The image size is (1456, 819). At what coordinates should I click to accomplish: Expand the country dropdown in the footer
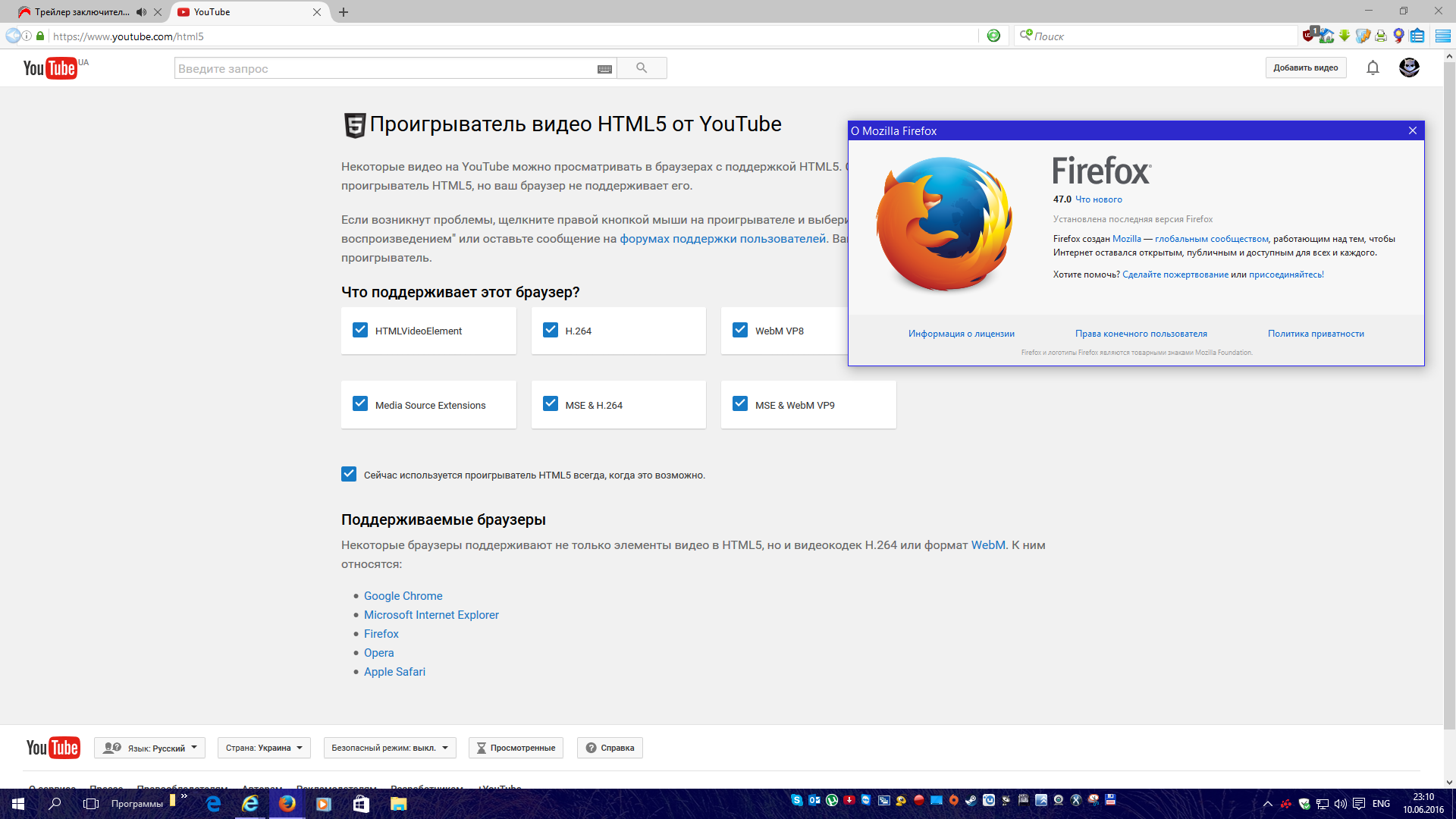pos(264,748)
